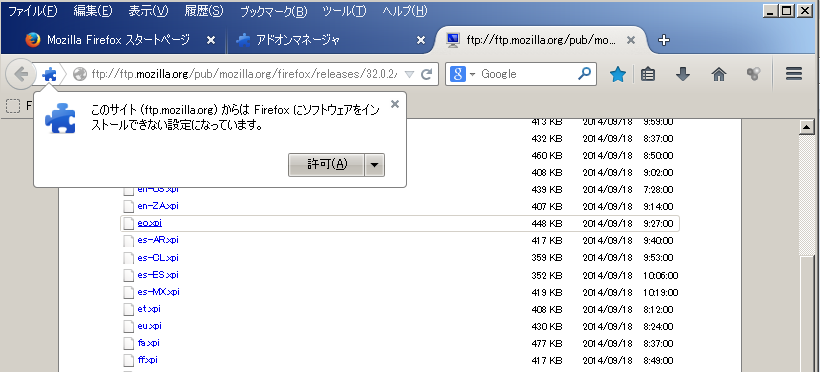
Task: Close the Mozilla Firefox スタートページ tab
Action: (x=211, y=40)
